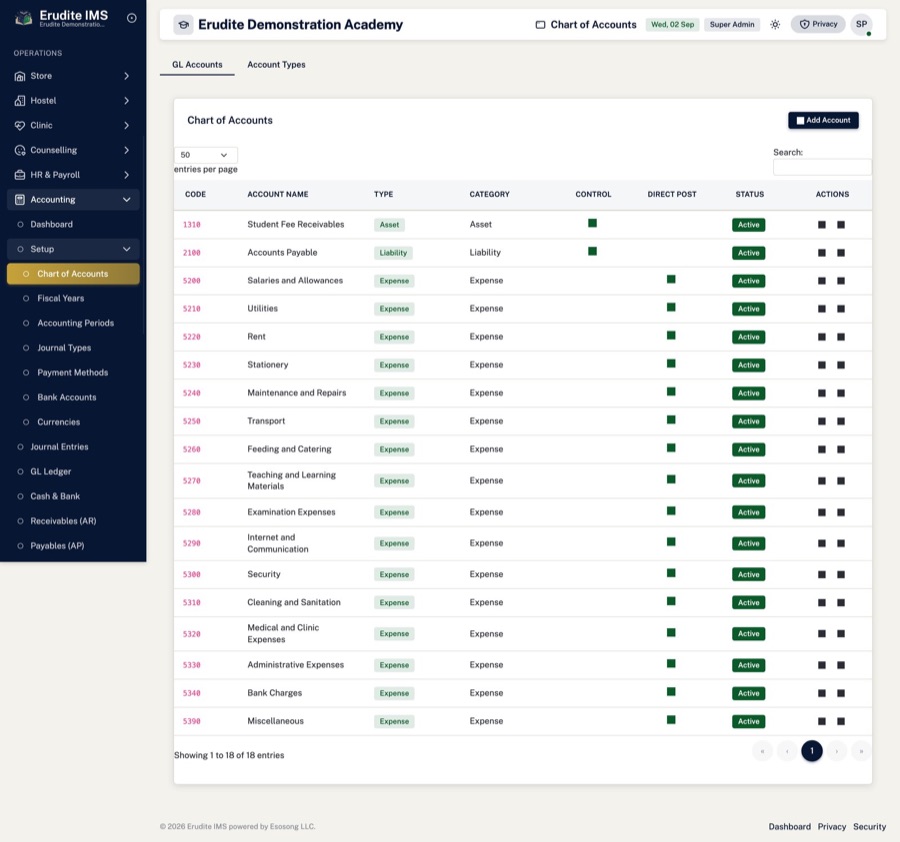Click second action icon in Miscellaneous row
This screenshot has width=900, height=842.
pyautogui.click(x=841, y=722)
